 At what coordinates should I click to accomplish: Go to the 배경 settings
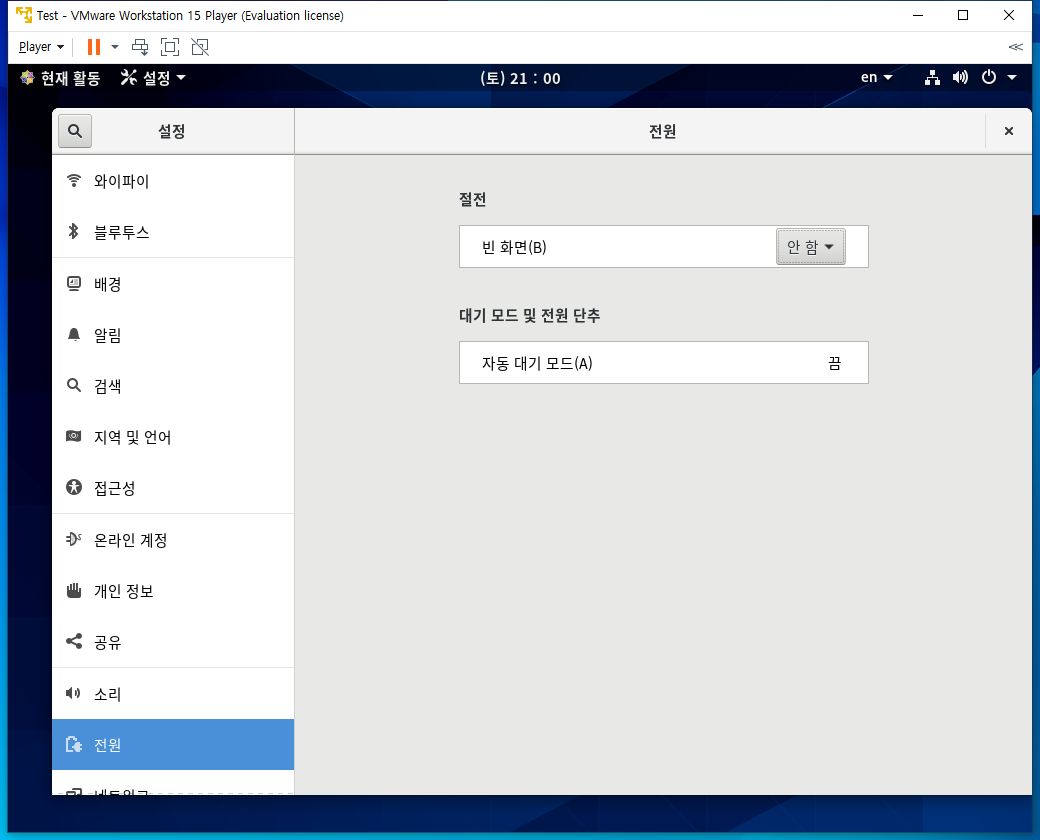[173, 284]
